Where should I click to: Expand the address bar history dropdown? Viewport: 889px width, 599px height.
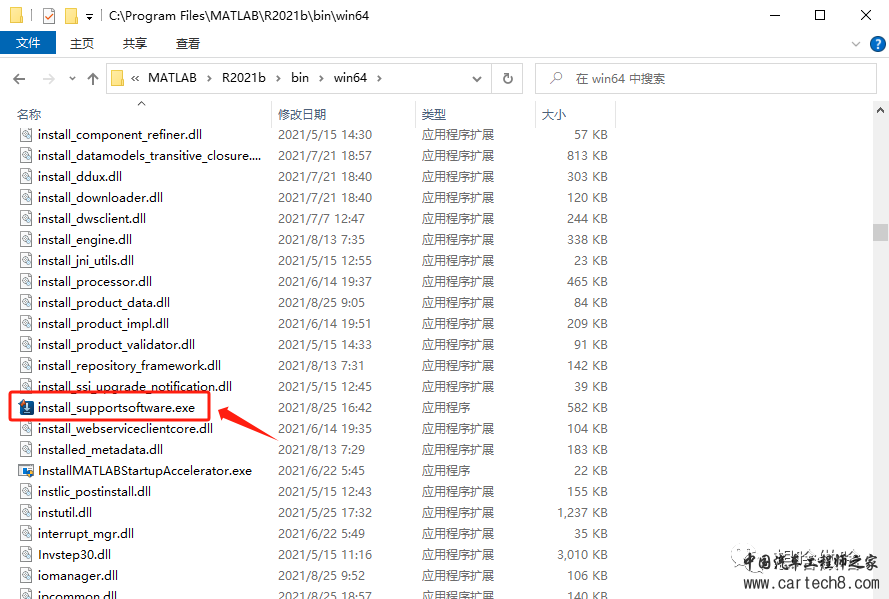[477, 79]
